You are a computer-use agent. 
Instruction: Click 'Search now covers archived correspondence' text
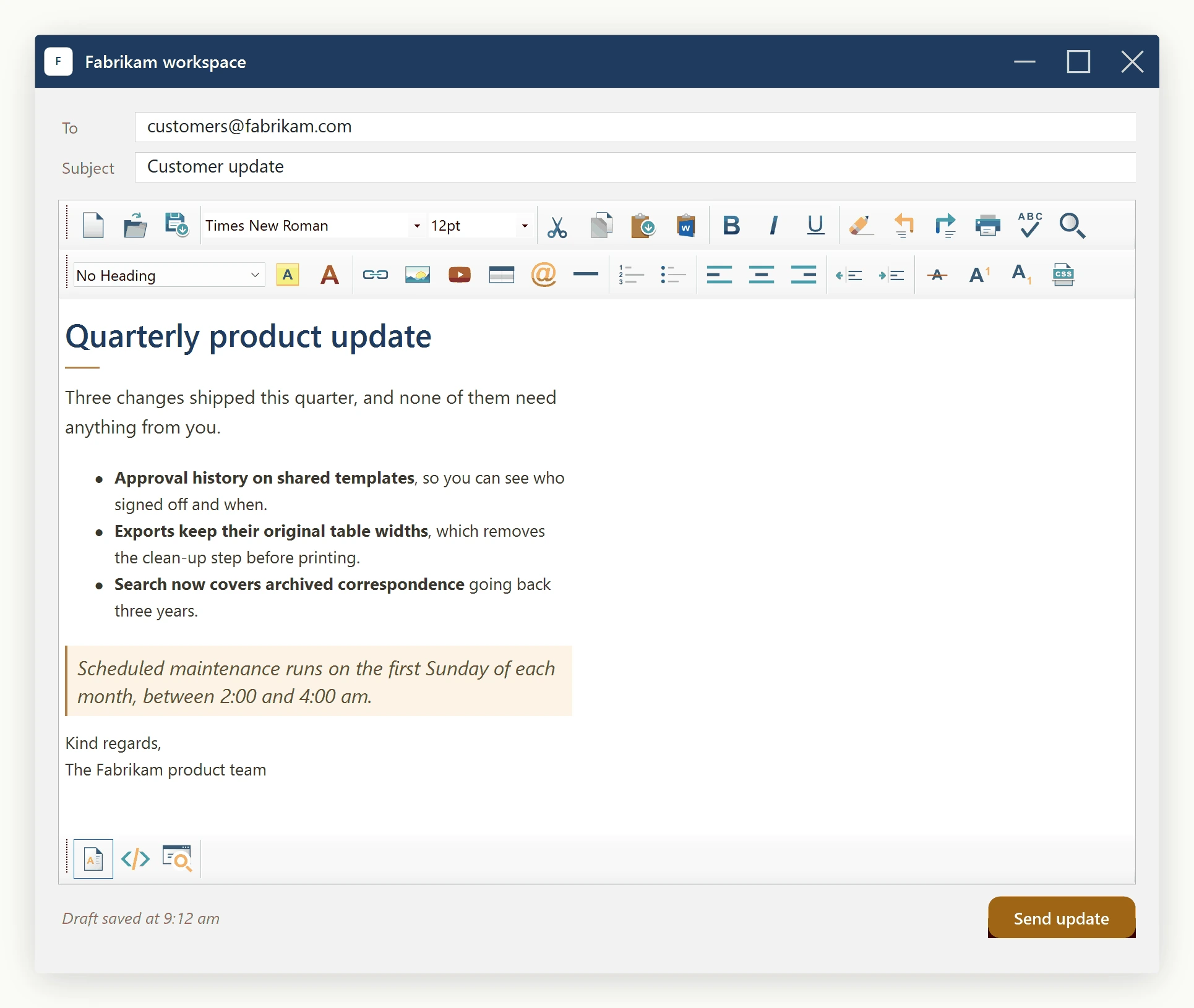[x=289, y=584]
